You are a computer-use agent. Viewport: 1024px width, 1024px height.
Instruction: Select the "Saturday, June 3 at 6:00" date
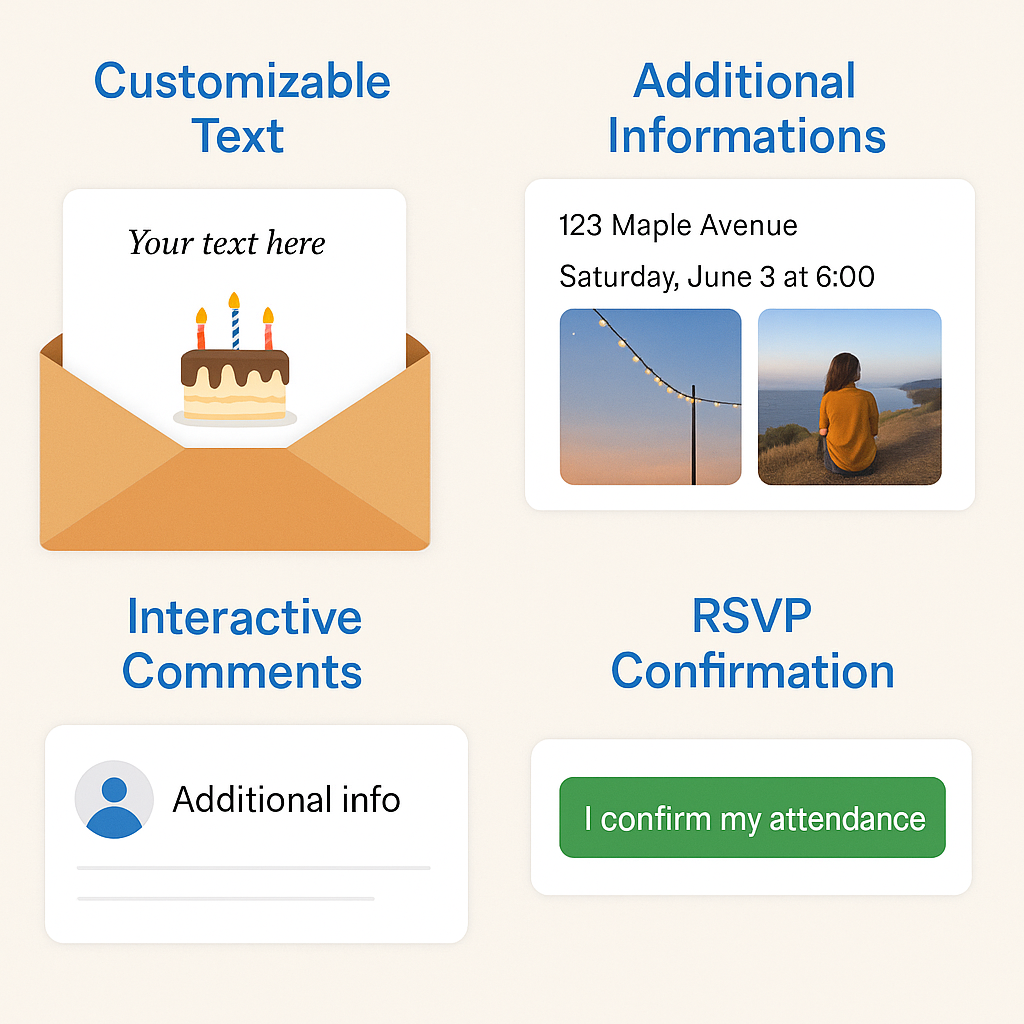716,276
